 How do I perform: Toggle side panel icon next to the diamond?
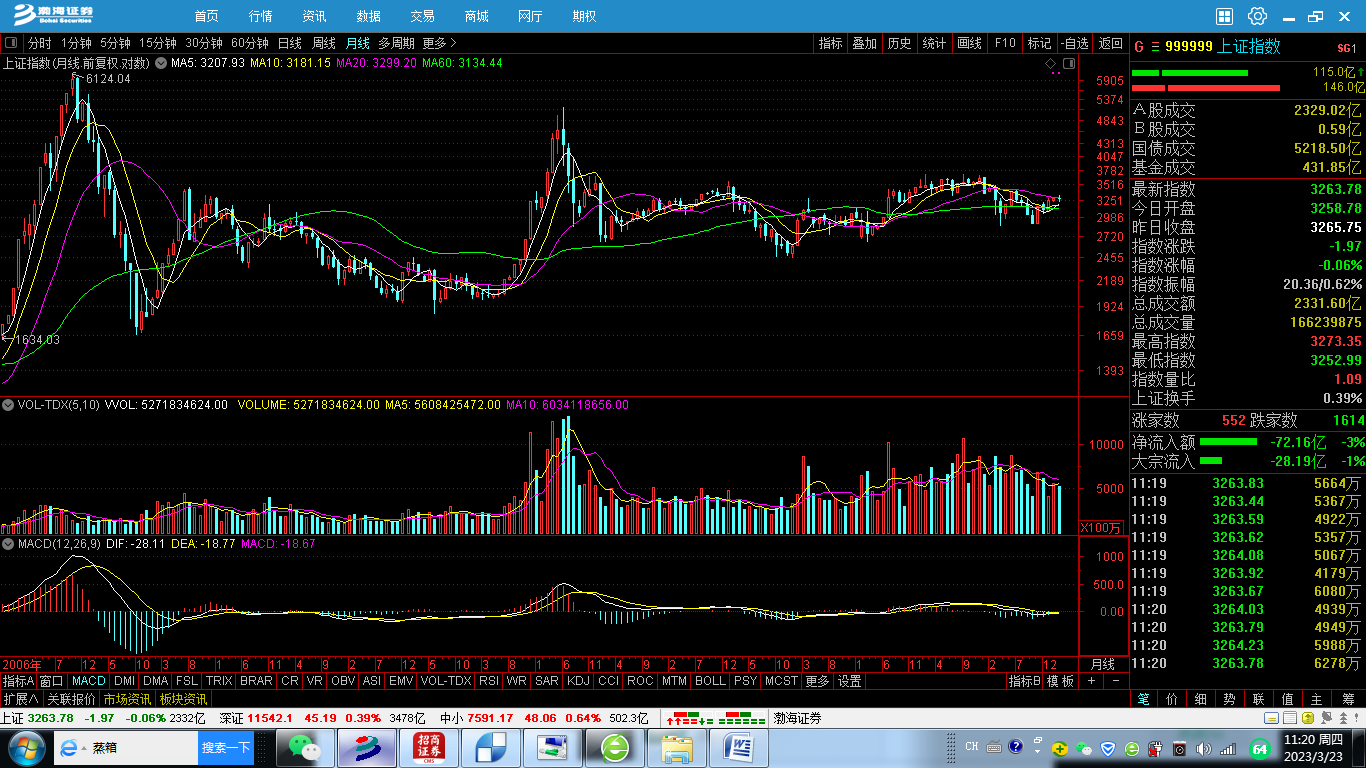click(1069, 63)
